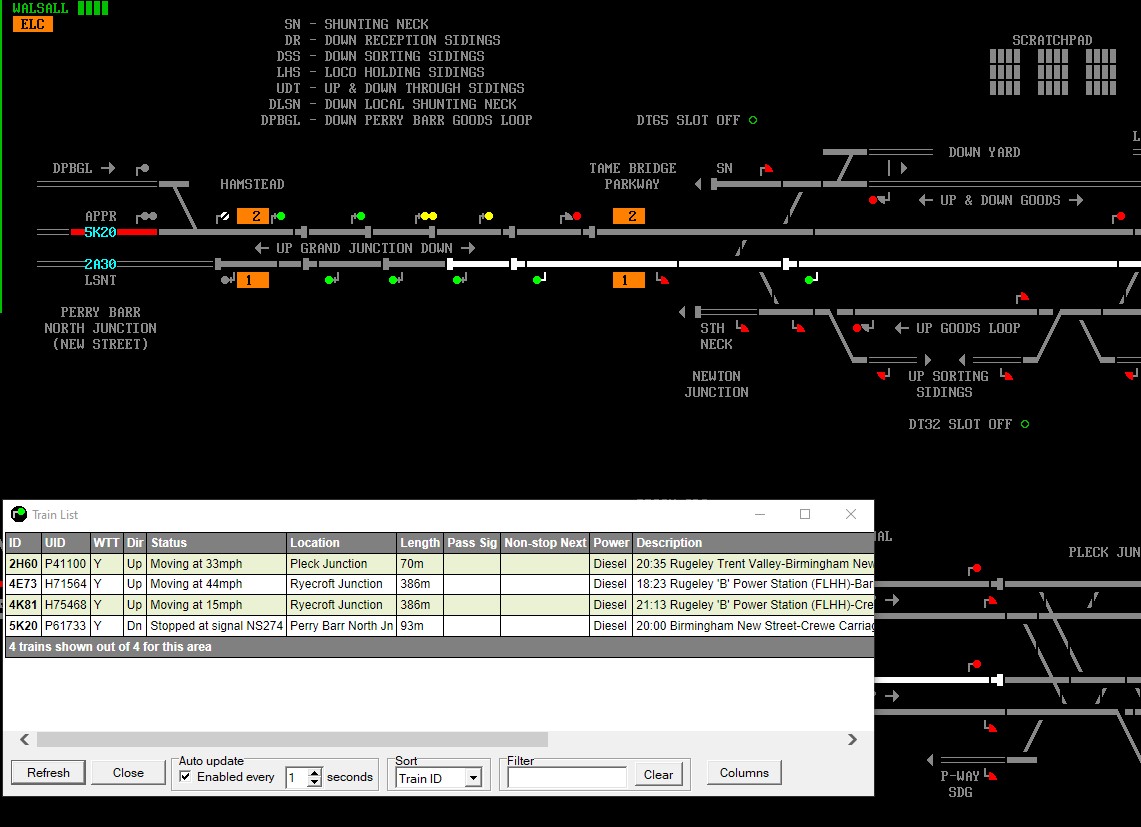Click the red shunt signal next to SN

tap(766, 169)
